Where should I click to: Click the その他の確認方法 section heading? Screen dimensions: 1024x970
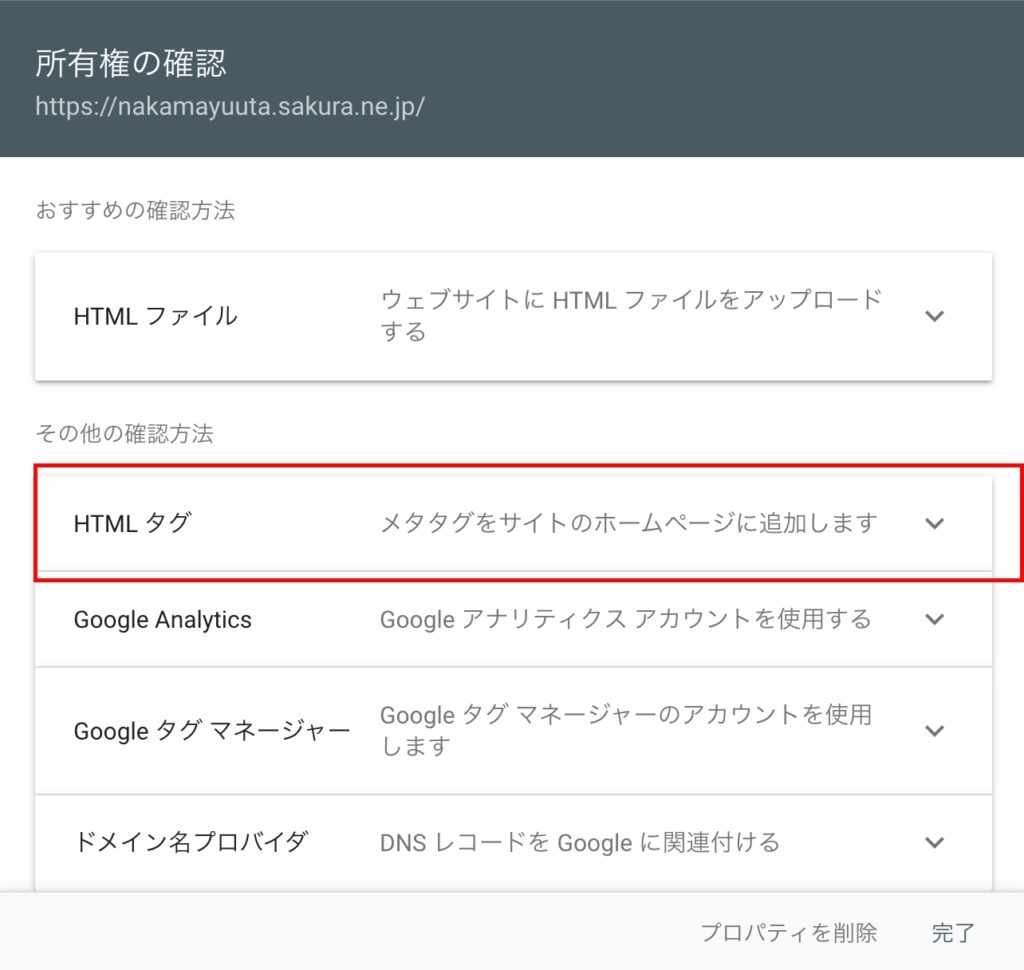[124, 434]
